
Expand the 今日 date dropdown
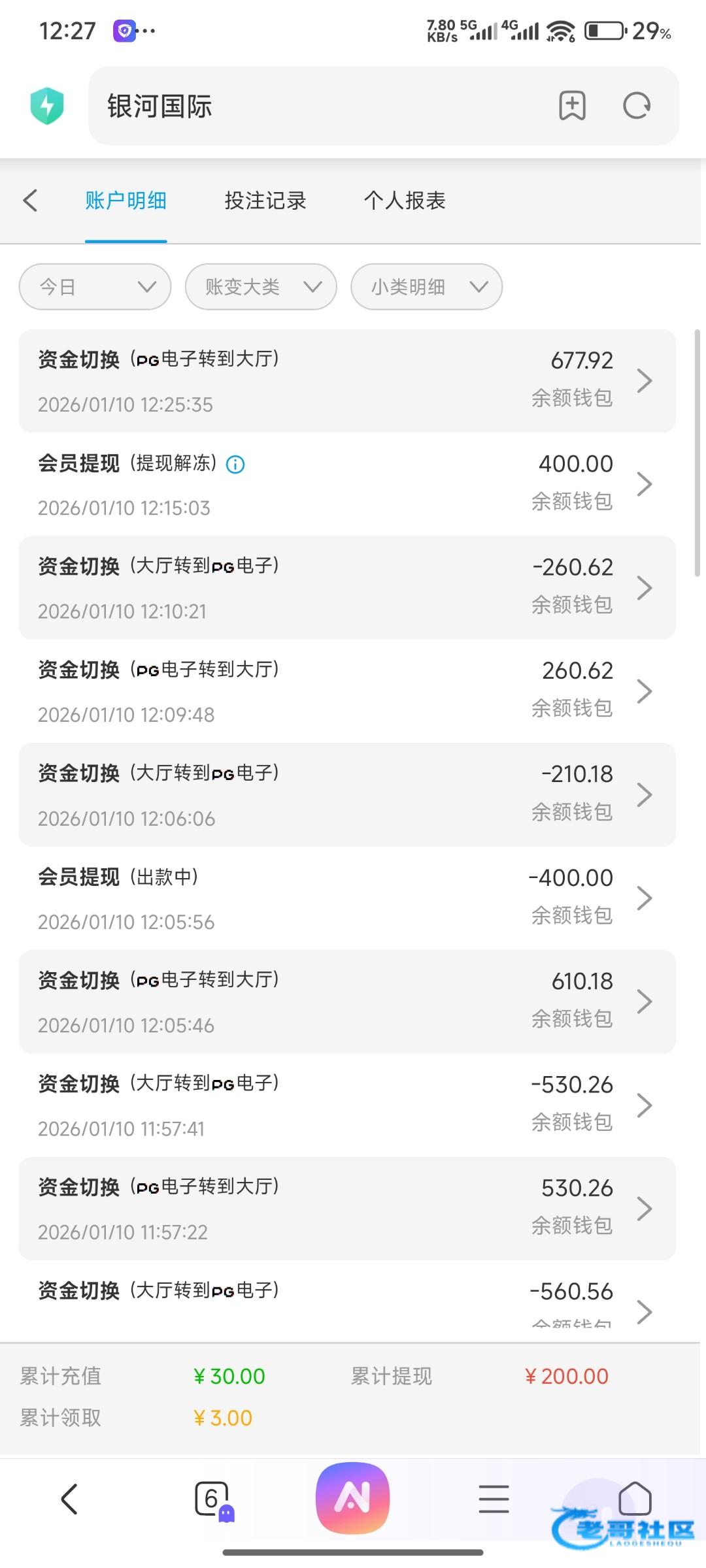(95, 287)
